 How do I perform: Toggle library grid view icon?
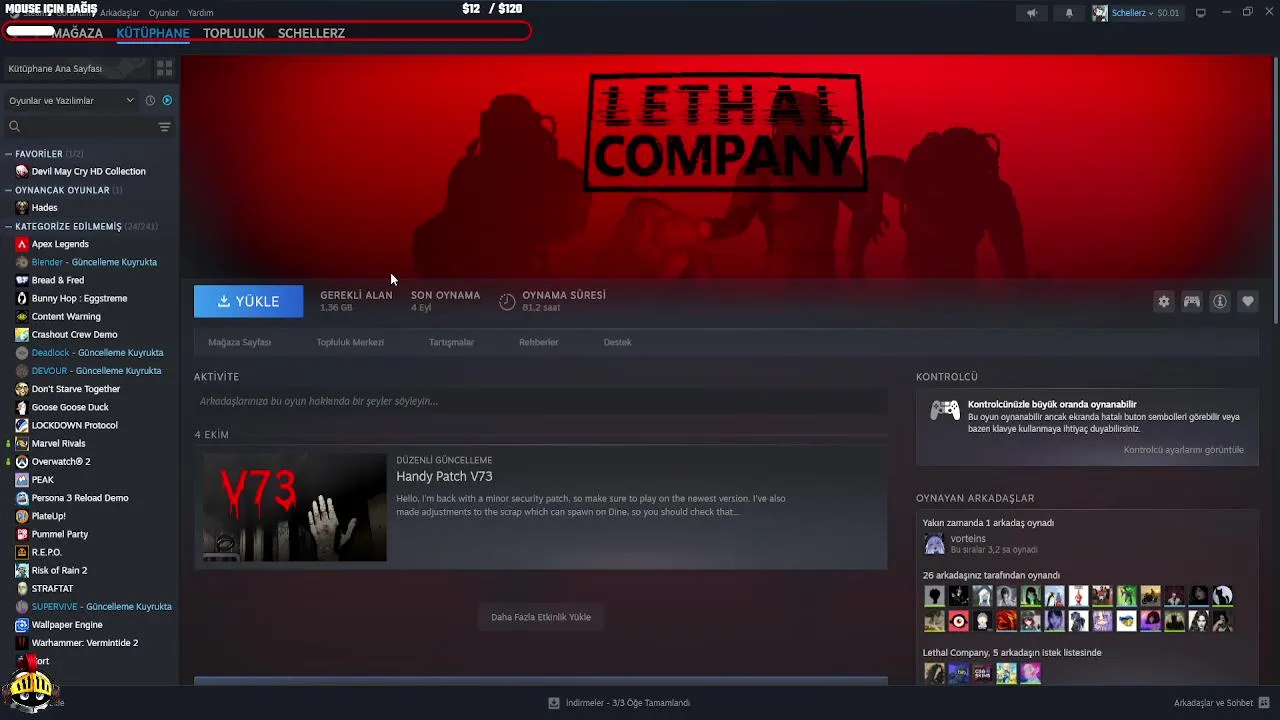(x=165, y=69)
